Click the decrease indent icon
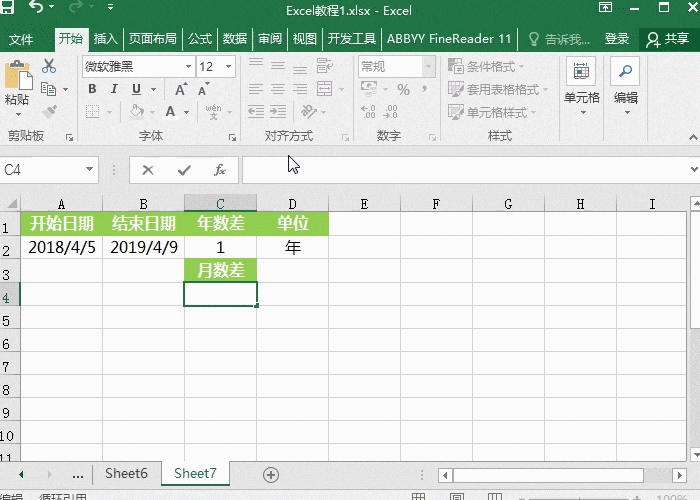700x500 pixels. [x=256, y=111]
